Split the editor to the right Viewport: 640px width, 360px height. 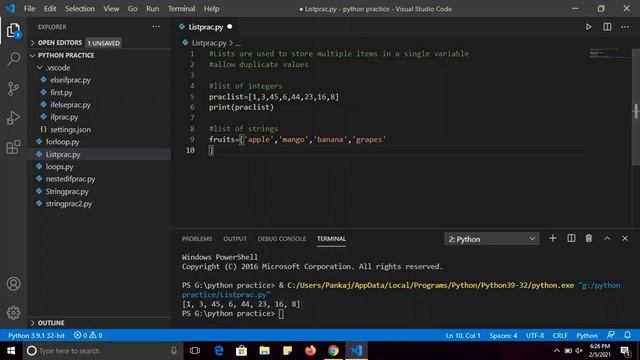pyautogui.click(x=607, y=27)
